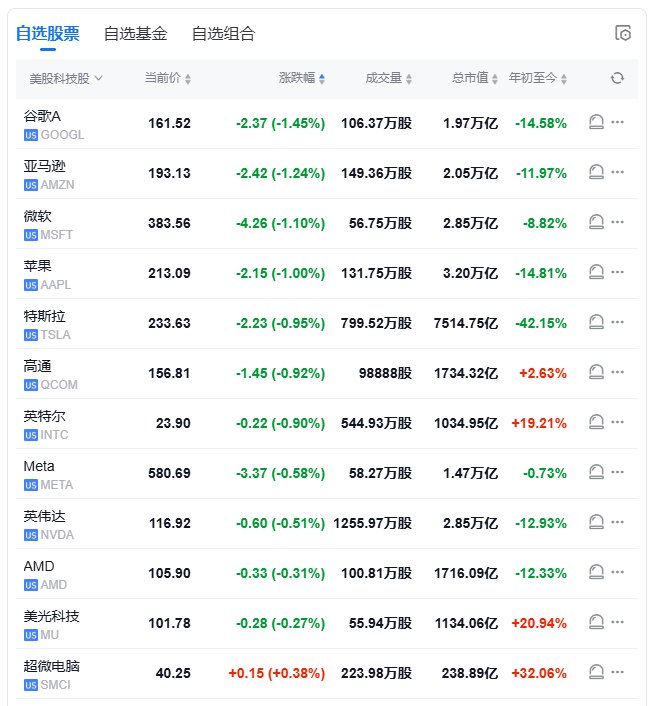The image size is (655, 706).
Task: Set alert bell for 美光科技 MU
Action: (x=596, y=622)
